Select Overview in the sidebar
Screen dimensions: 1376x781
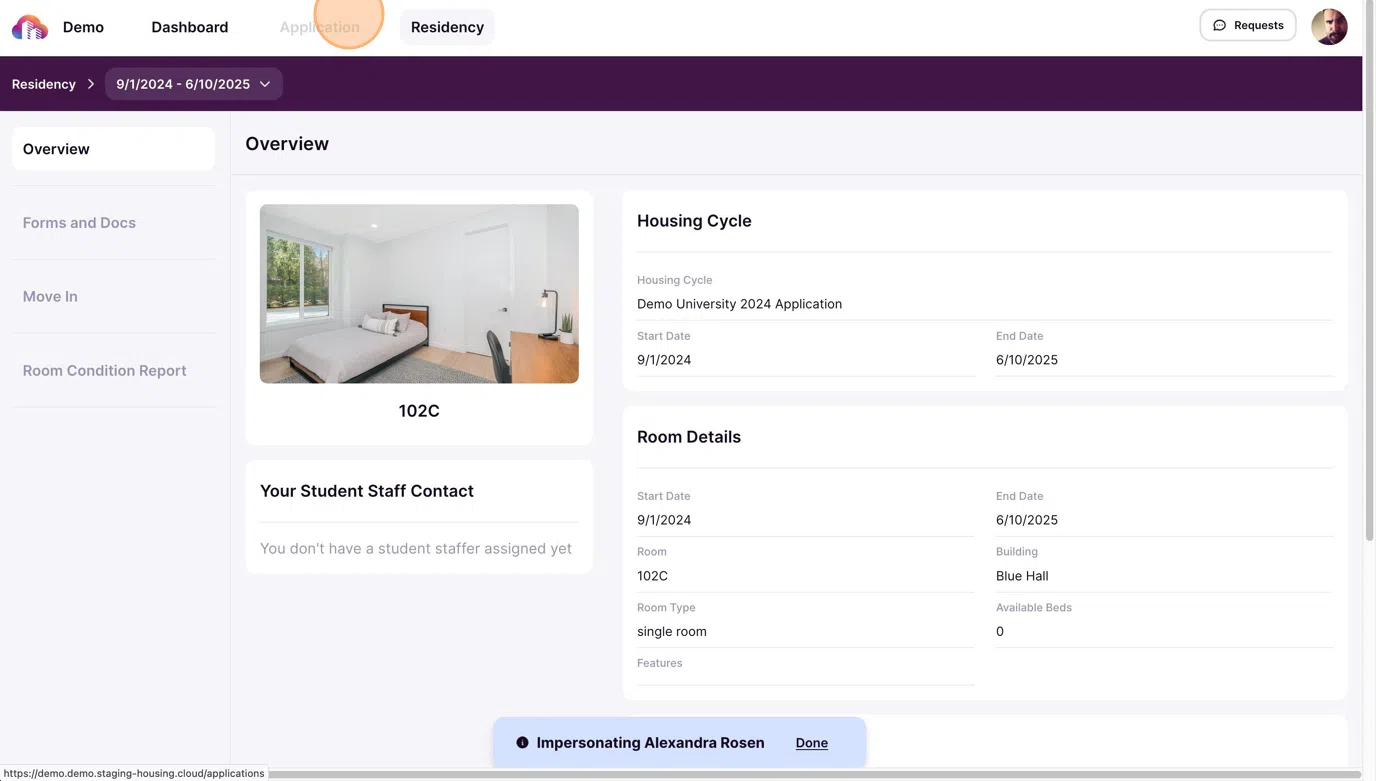[113, 149]
